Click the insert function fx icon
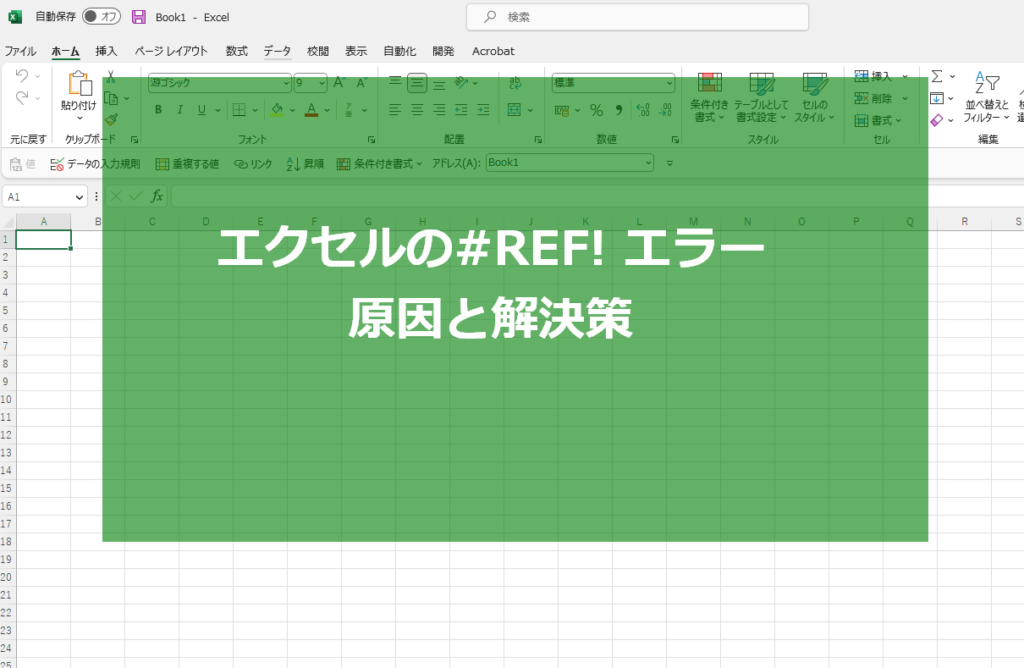 point(157,196)
